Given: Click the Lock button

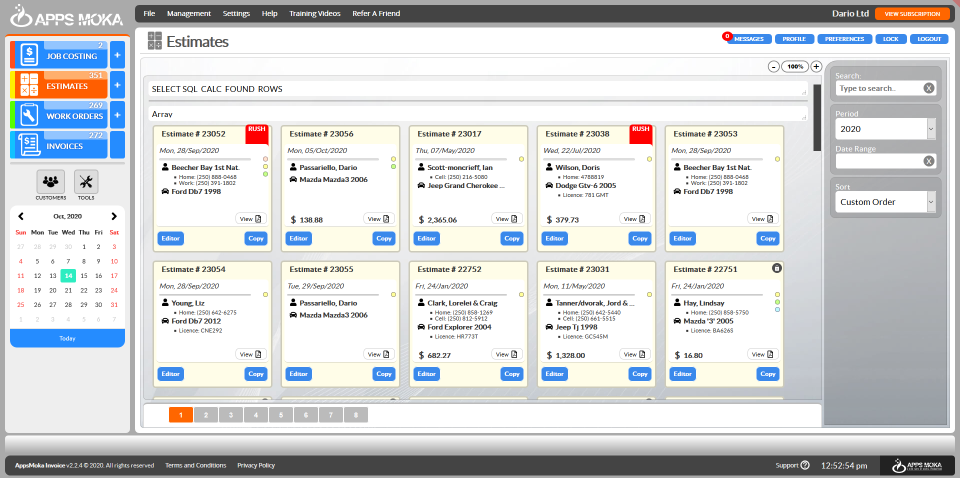Looking at the screenshot, I should point(890,39).
